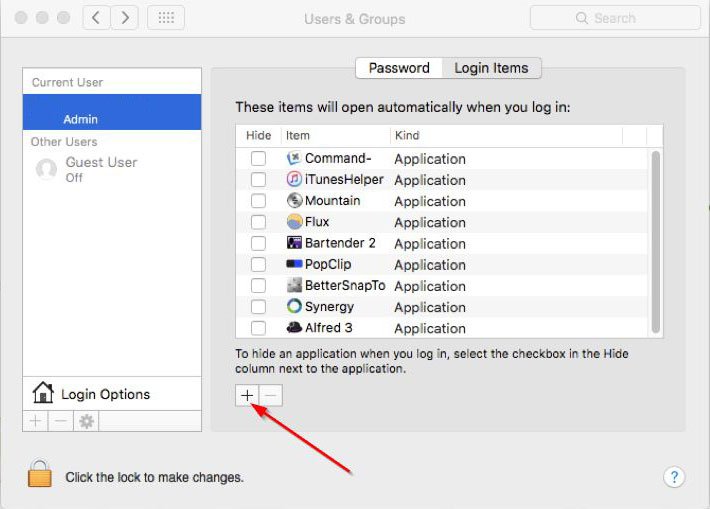Open help with the question mark button
The width and height of the screenshot is (710, 509).
click(674, 477)
